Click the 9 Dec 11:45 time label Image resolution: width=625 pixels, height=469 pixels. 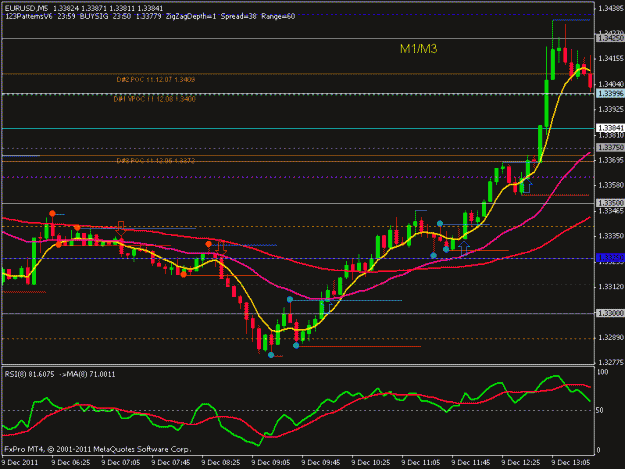471,463
